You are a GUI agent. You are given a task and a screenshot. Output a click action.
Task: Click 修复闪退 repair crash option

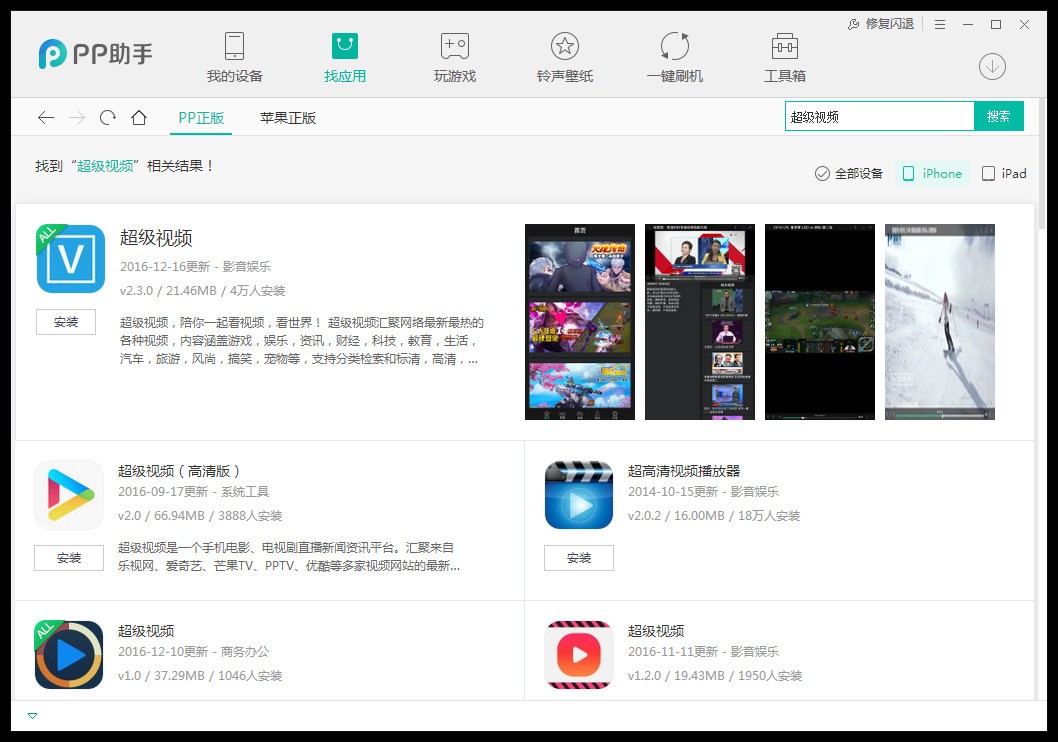point(881,24)
